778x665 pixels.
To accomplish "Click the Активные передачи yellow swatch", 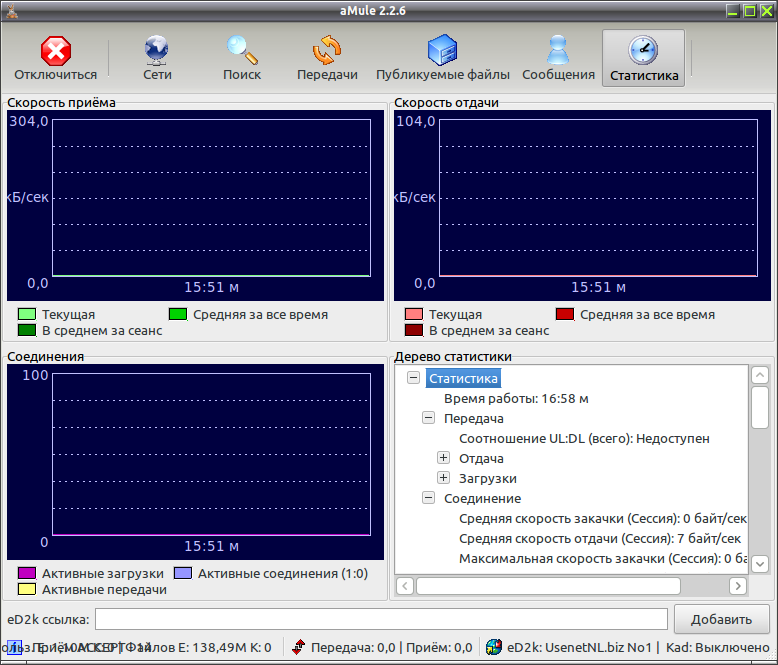I will point(27,589).
